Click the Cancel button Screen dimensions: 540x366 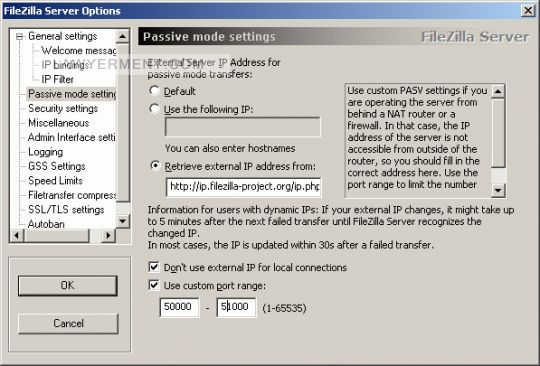[x=68, y=324]
